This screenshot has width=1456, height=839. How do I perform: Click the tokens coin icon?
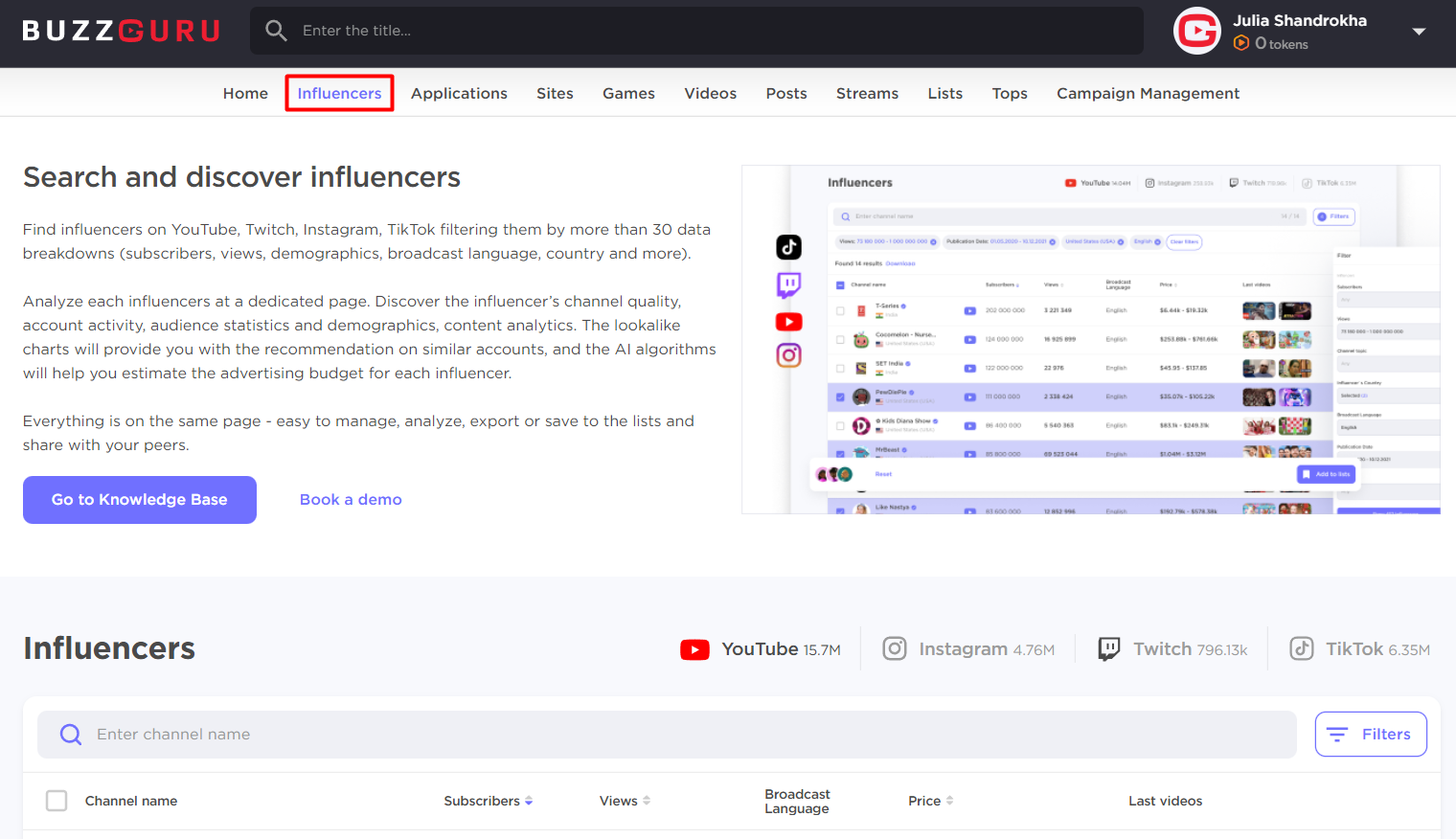(1241, 43)
